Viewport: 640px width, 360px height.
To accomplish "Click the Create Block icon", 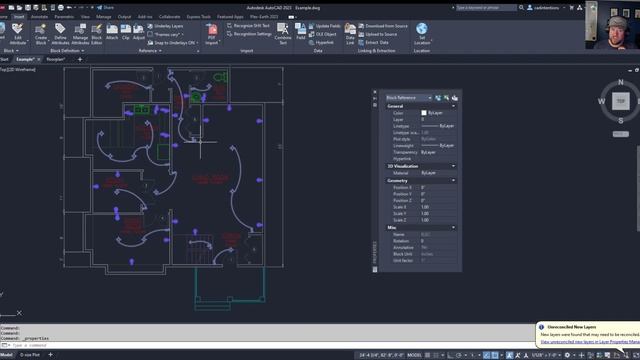I will [41, 33].
